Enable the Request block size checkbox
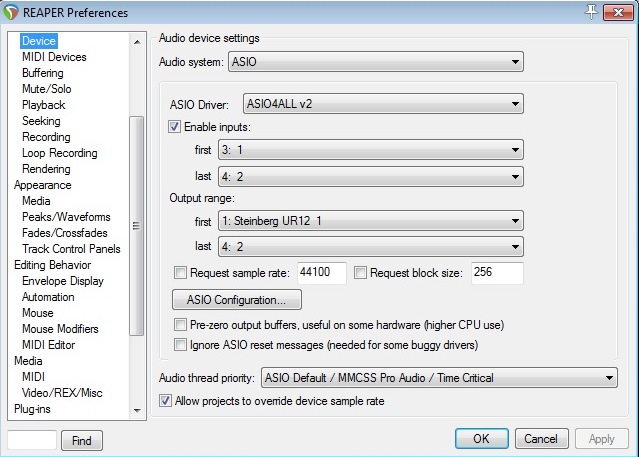 (x=361, y=272)
